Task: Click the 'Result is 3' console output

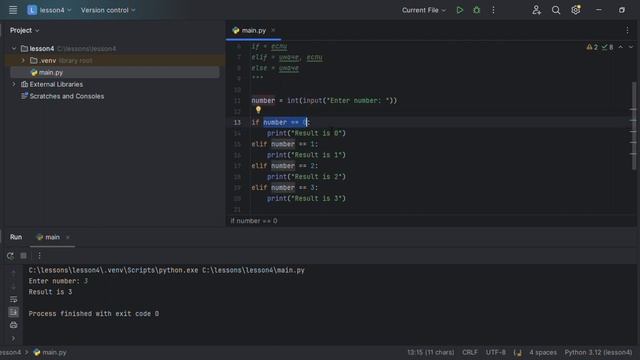Action: coord(50,292)
